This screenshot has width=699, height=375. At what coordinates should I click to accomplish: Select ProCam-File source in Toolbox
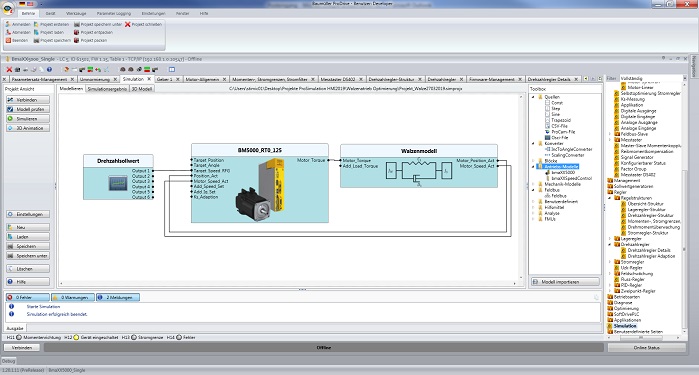pos(560,132)
